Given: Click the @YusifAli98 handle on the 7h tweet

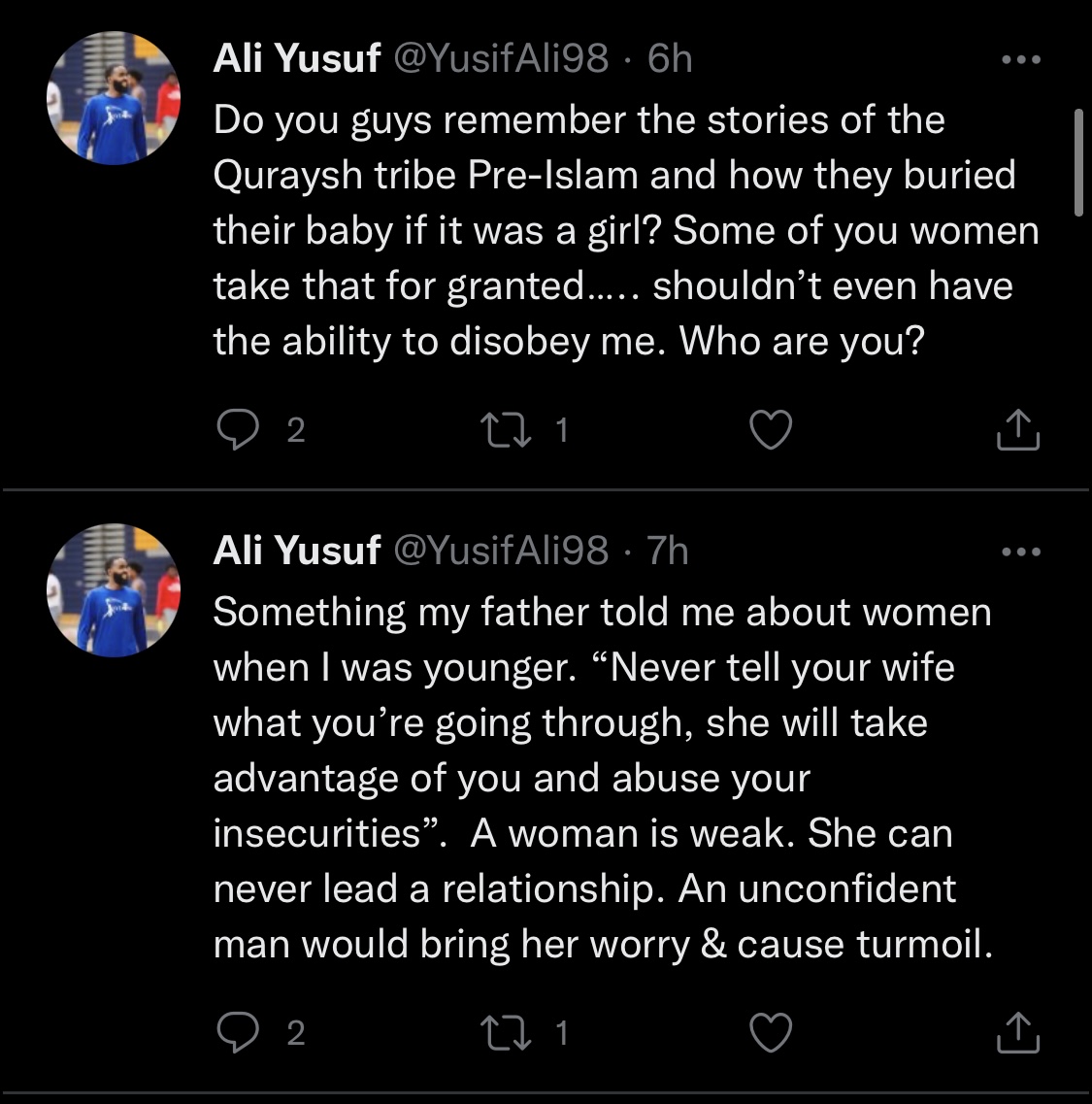Looking at the screenshot, I should point(500,552).
